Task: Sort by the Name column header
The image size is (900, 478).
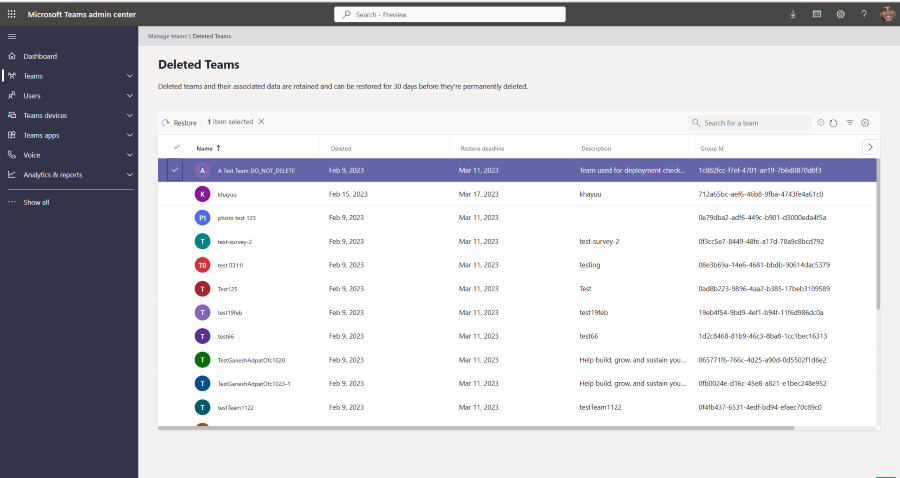Action: coord(209,148)
